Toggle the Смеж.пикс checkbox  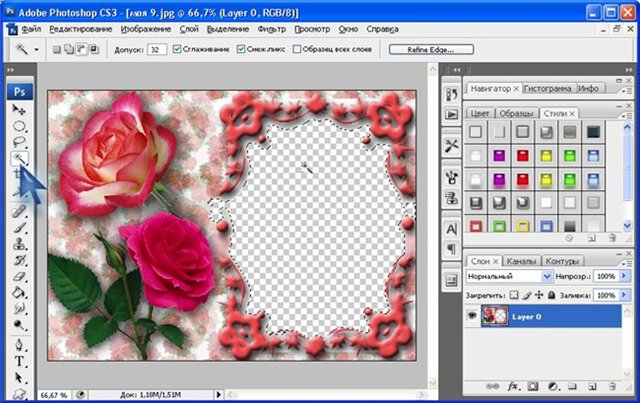[241, 48]
